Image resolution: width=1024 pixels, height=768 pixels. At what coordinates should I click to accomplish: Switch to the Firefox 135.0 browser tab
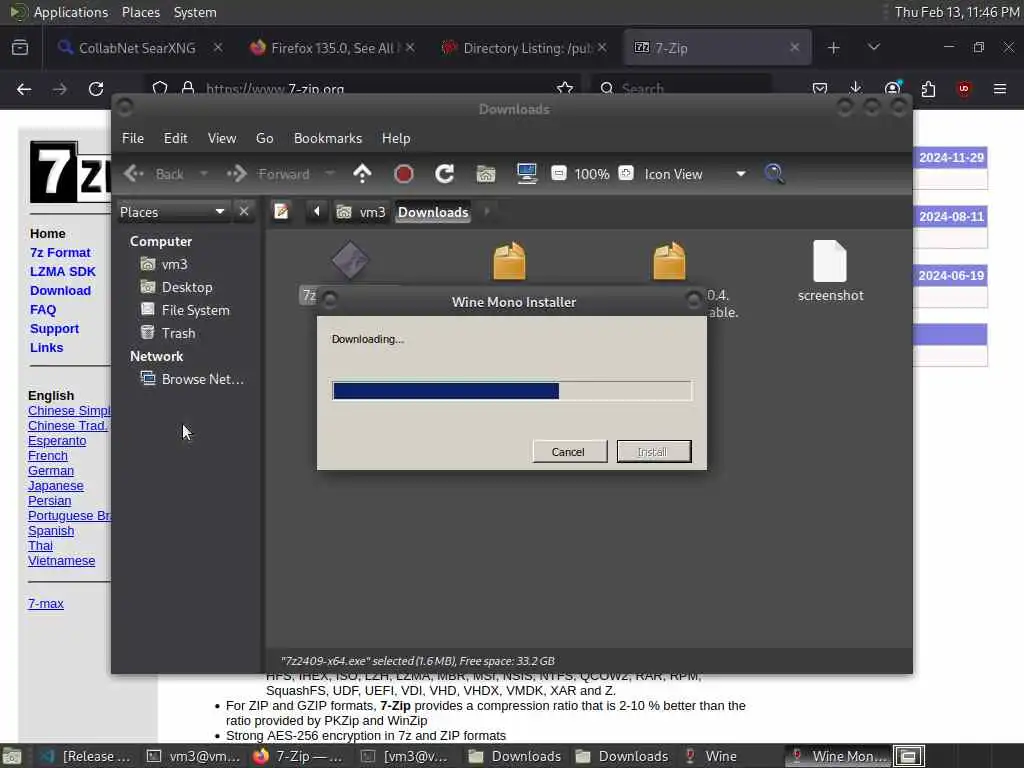332,48
